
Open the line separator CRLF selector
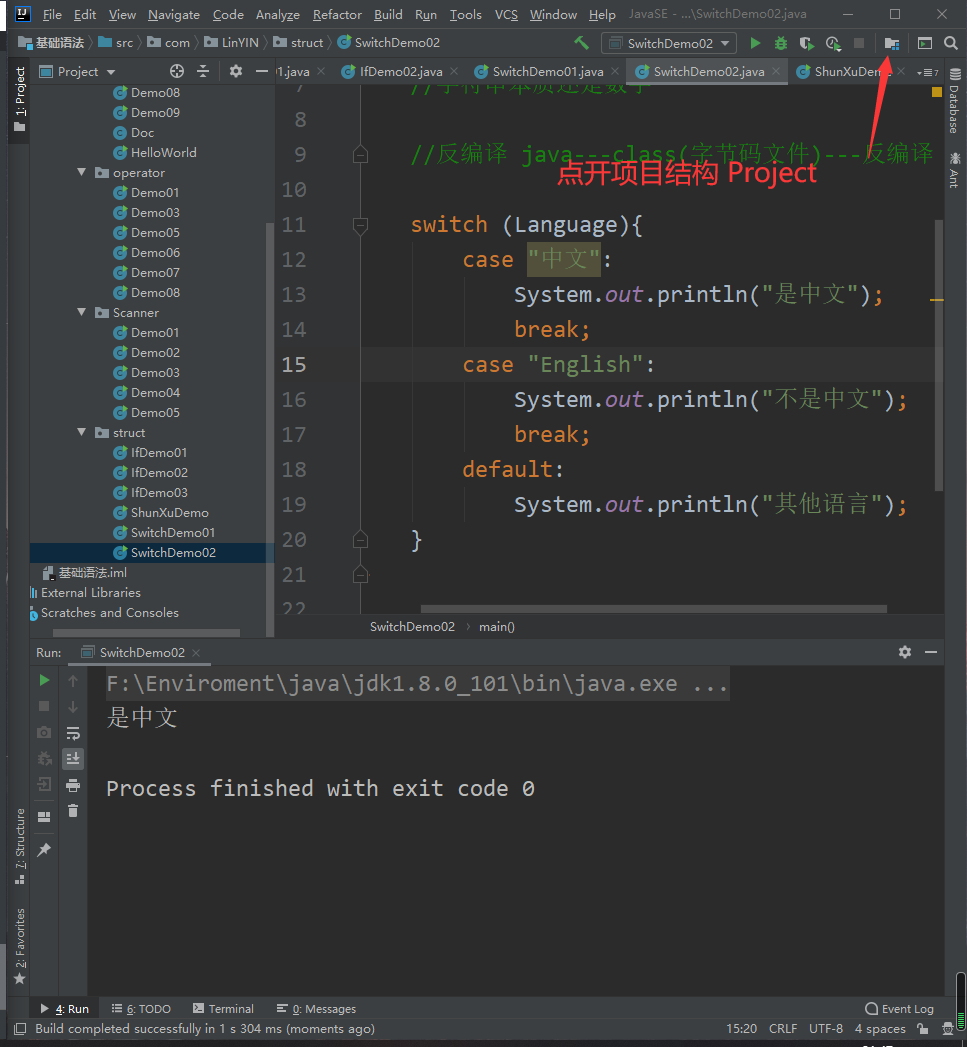click(x=783, y=1028)
